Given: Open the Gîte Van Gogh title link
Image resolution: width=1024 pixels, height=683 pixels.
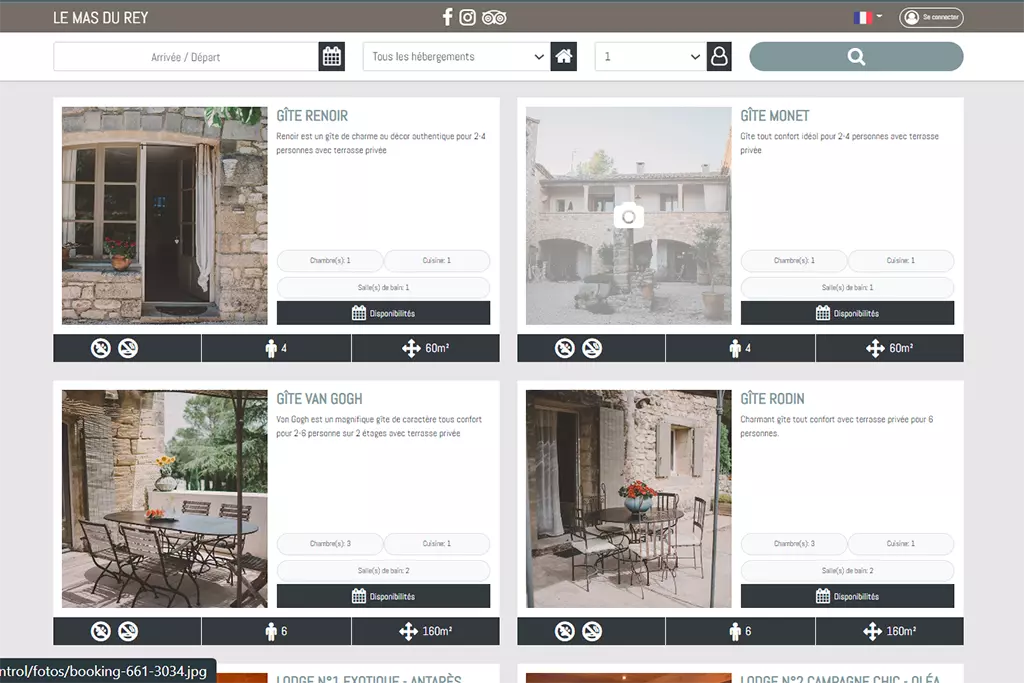Looking at the screenshot, I should [319, 399].
